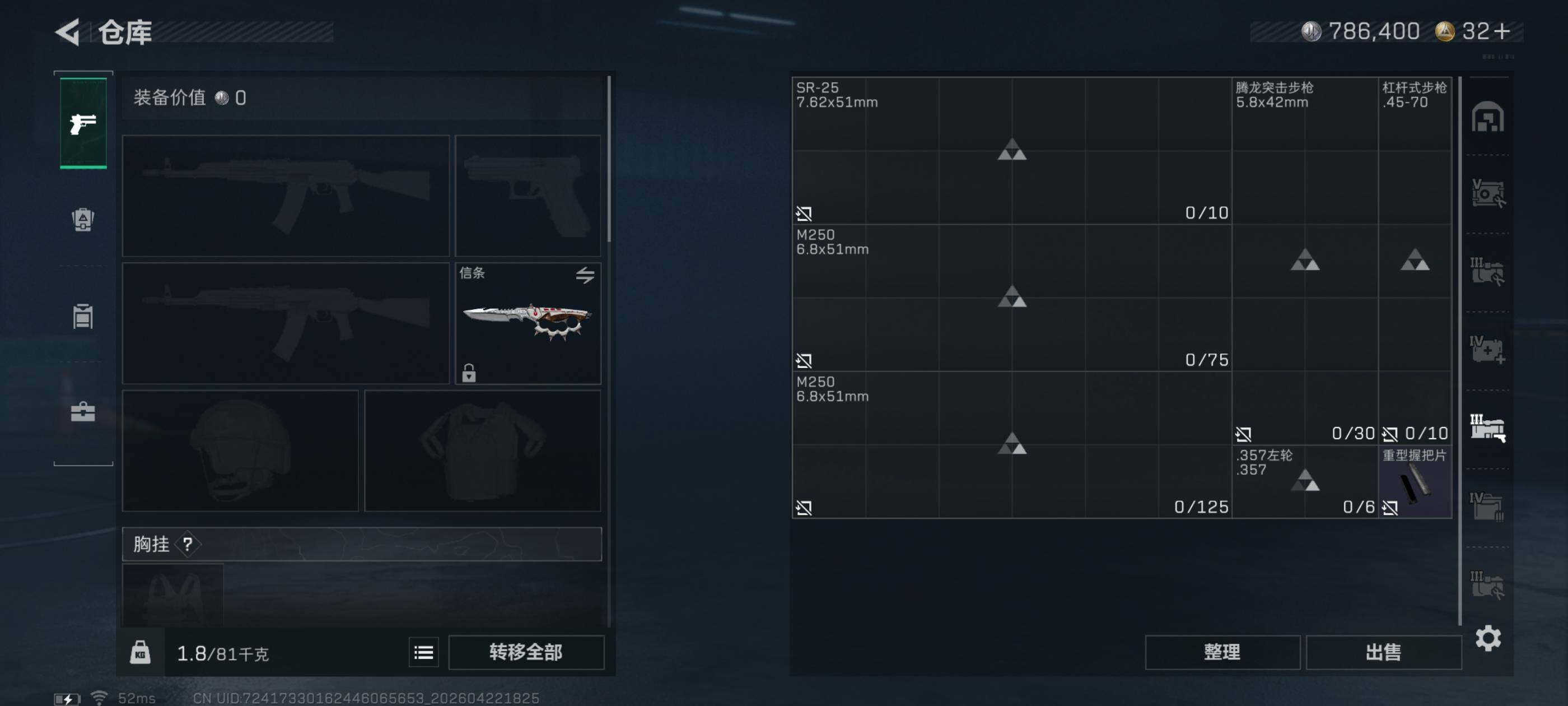This screenshot has height=706, width=1568.
Task: Open the toolbox case sidebar icon
Action: [x=83, y=412]
